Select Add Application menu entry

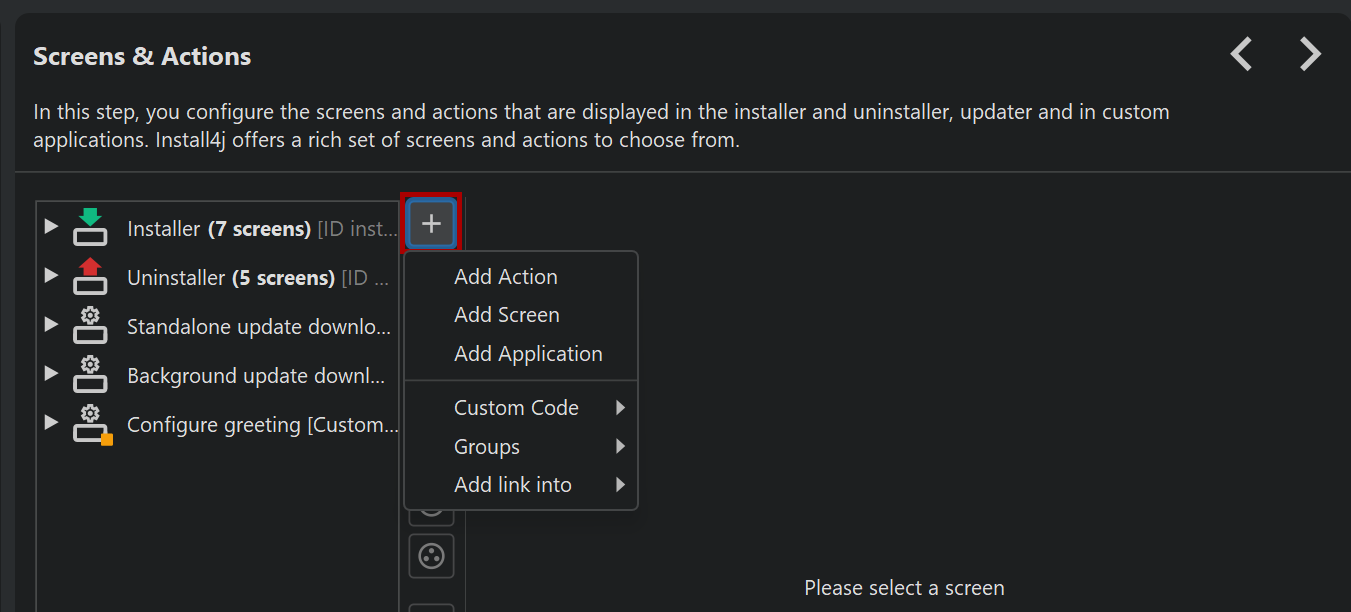tap(528, 354)
